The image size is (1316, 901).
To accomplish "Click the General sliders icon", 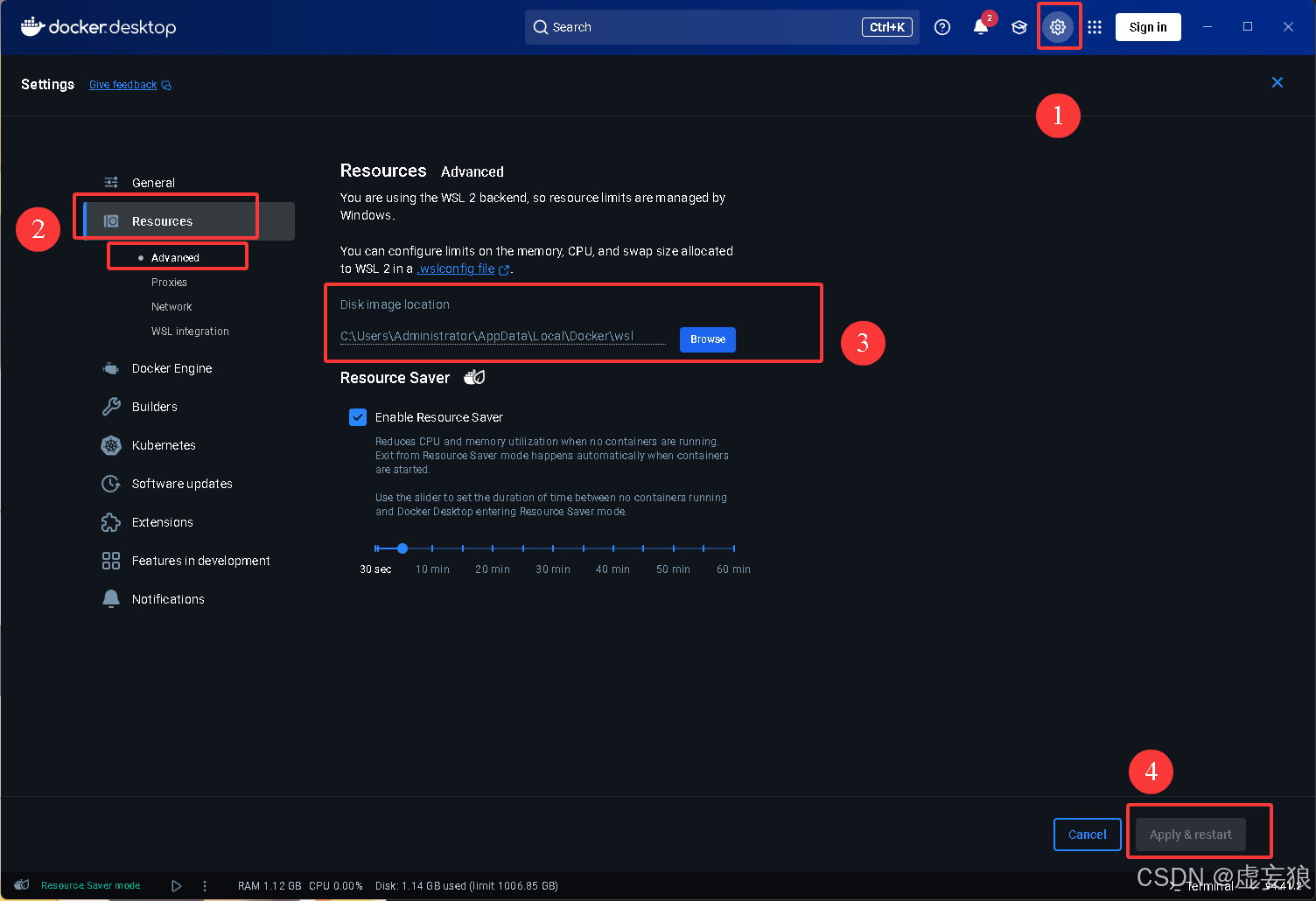I will (111, 182).
